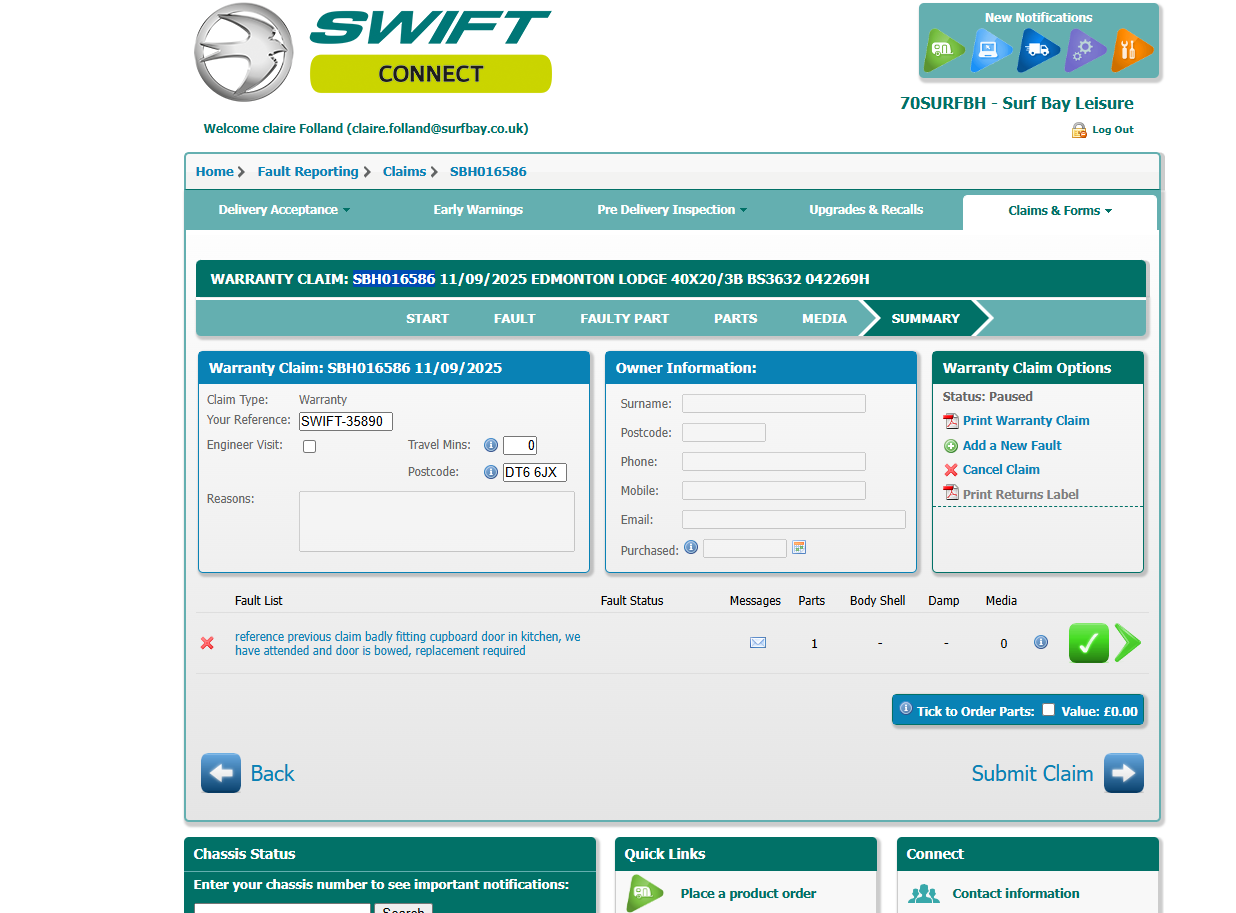1236x913 pixels.
Task: Go to the PARTS step
Action: click(736, 318)
